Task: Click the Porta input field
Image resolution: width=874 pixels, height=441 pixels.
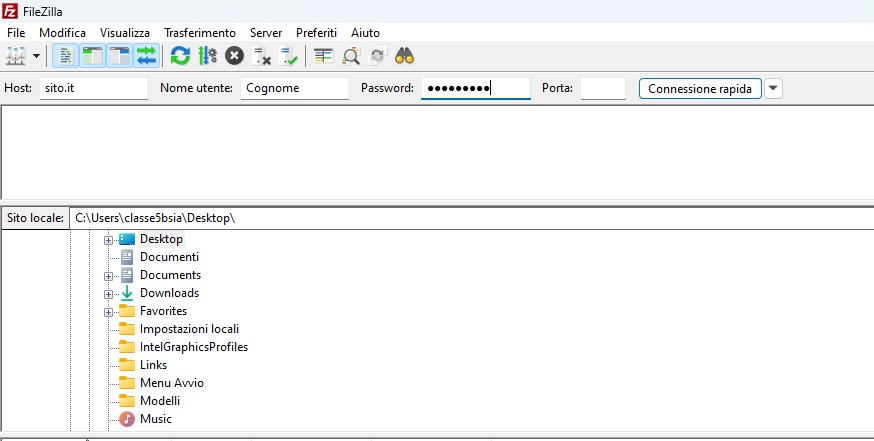Action: tap(603, 88)
